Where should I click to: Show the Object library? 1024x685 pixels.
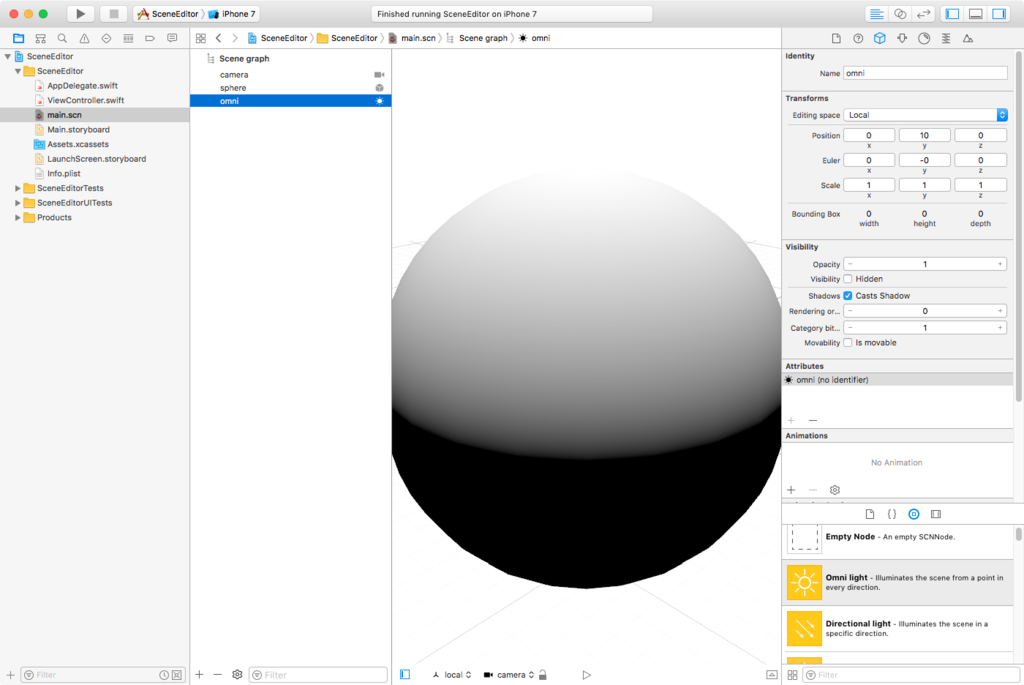tap(914, 514)
